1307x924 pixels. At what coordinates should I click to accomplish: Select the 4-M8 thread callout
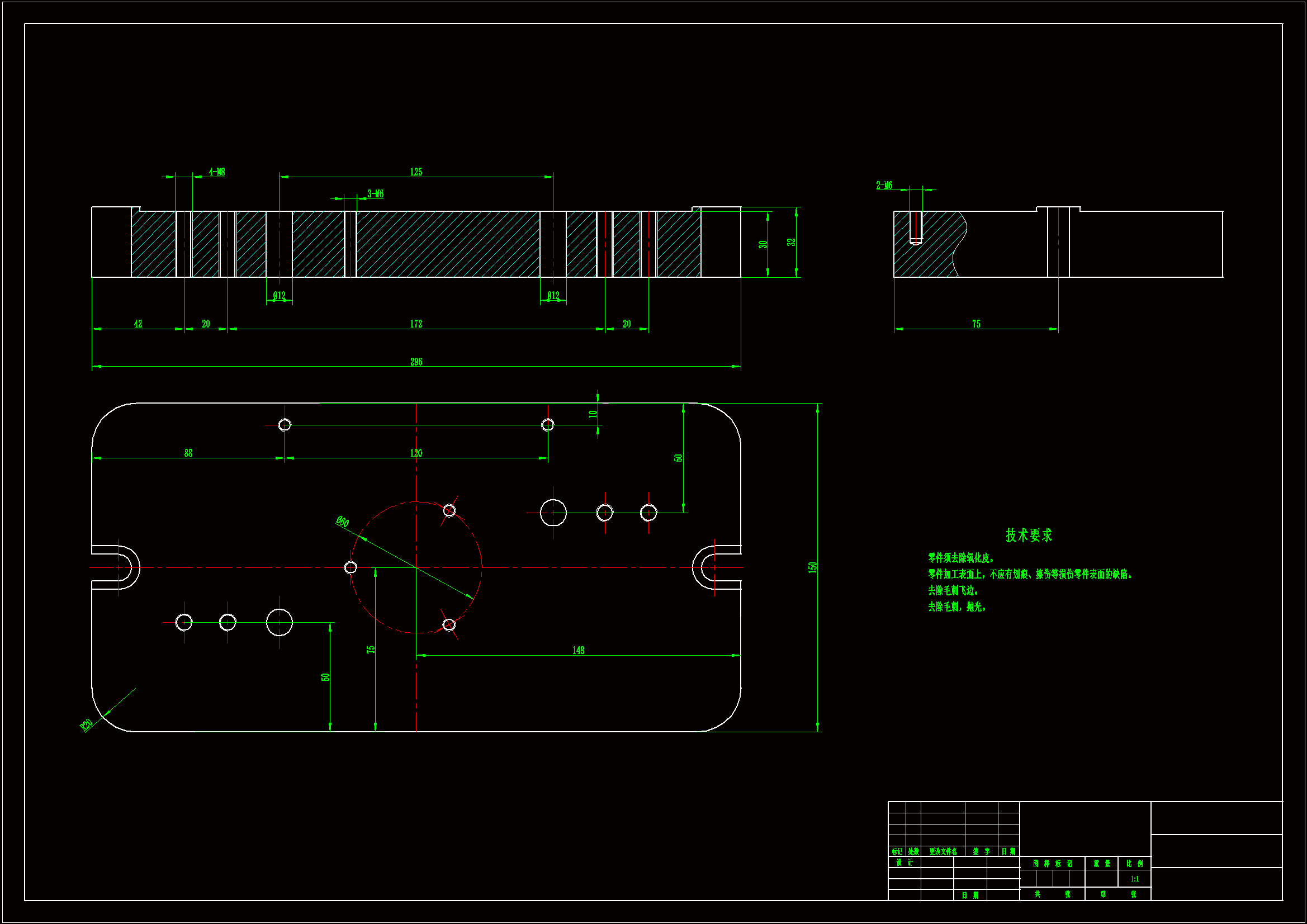pyautogui.click(x=217, y=172)
